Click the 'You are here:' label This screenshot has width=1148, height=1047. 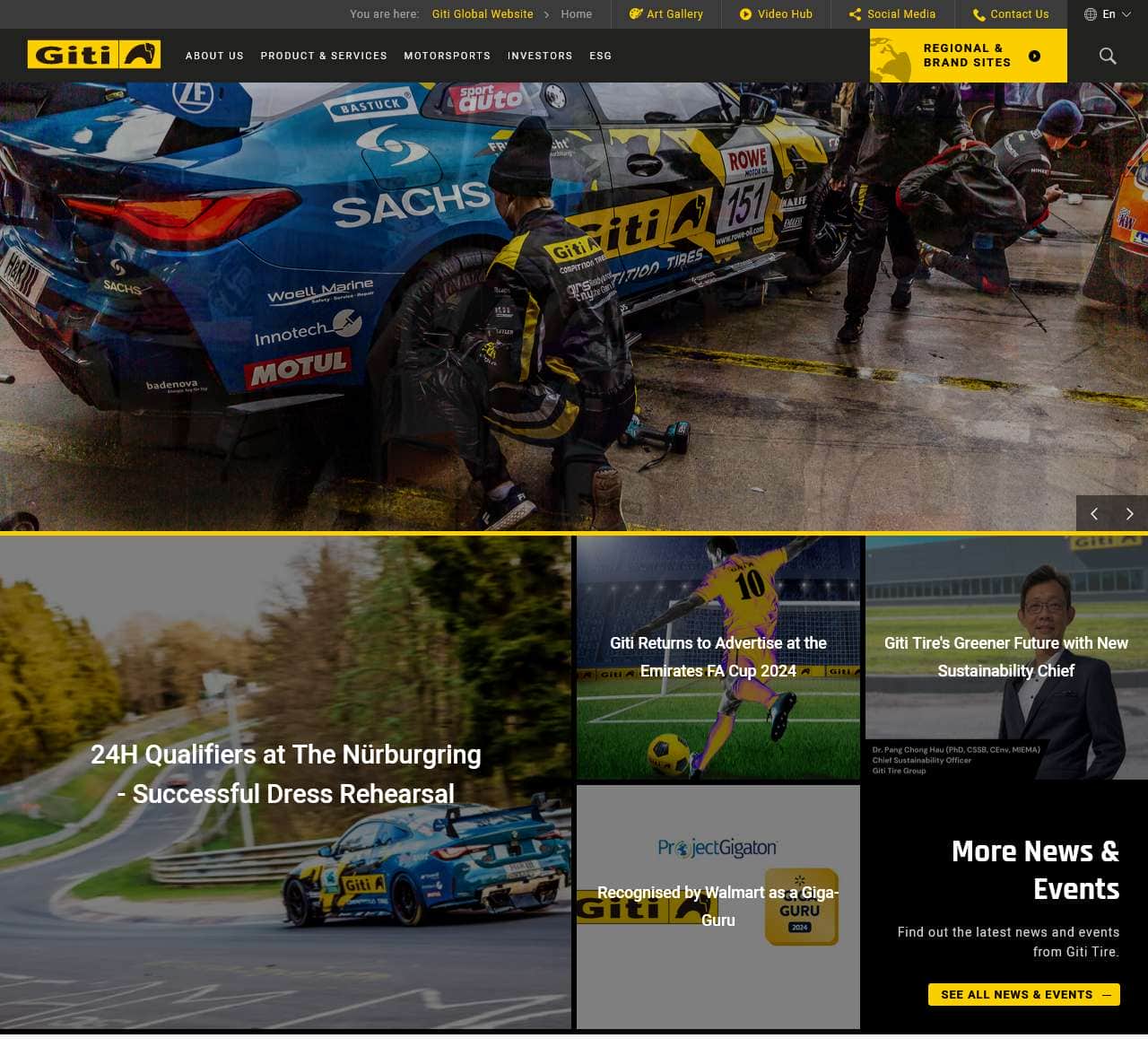[384, 14]
